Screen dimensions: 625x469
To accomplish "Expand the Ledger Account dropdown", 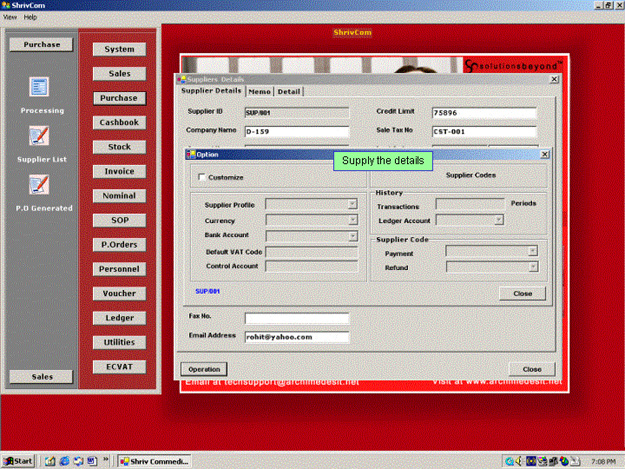I will click(499, 220).
